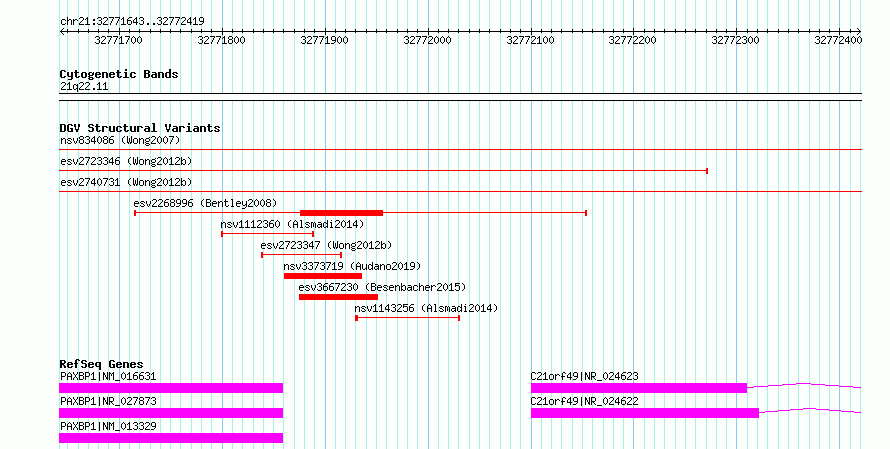This screenshot has height=449, width=890.
Task: Click the chr21:32771643..32772419 region label
Action: (132, 21)
